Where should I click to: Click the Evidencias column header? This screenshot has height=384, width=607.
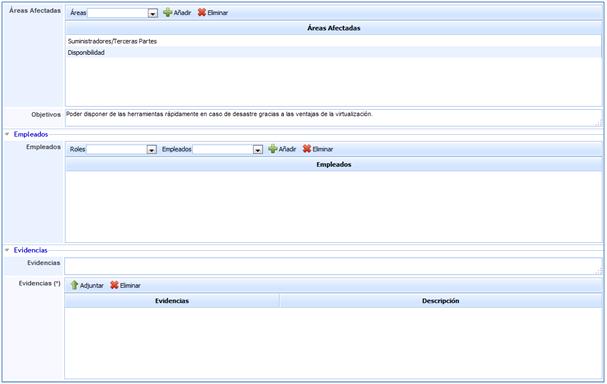click(172, 301)
